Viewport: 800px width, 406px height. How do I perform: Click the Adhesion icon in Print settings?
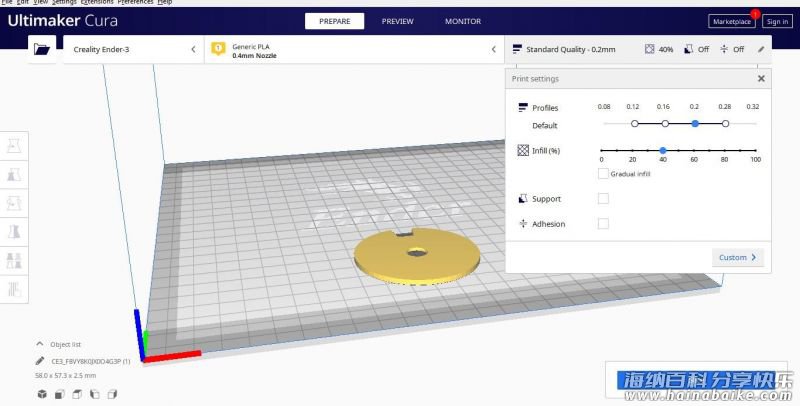point(522,223)
